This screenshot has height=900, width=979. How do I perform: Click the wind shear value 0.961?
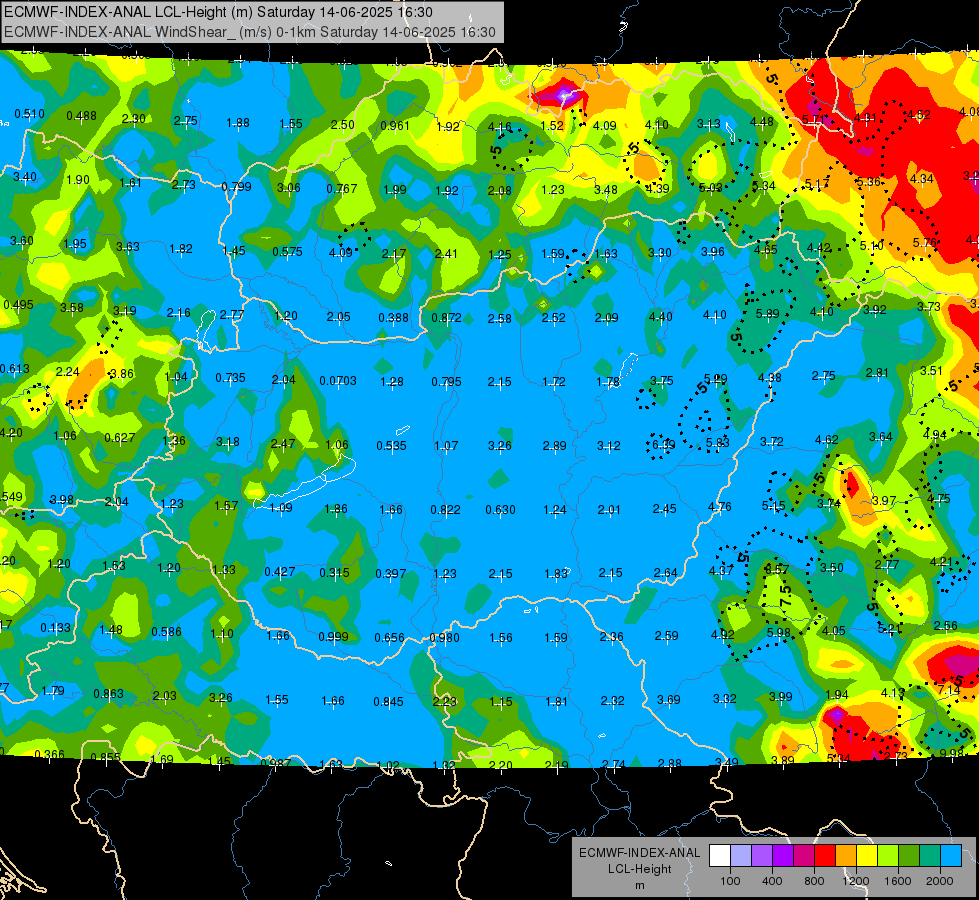pos(395,126)
